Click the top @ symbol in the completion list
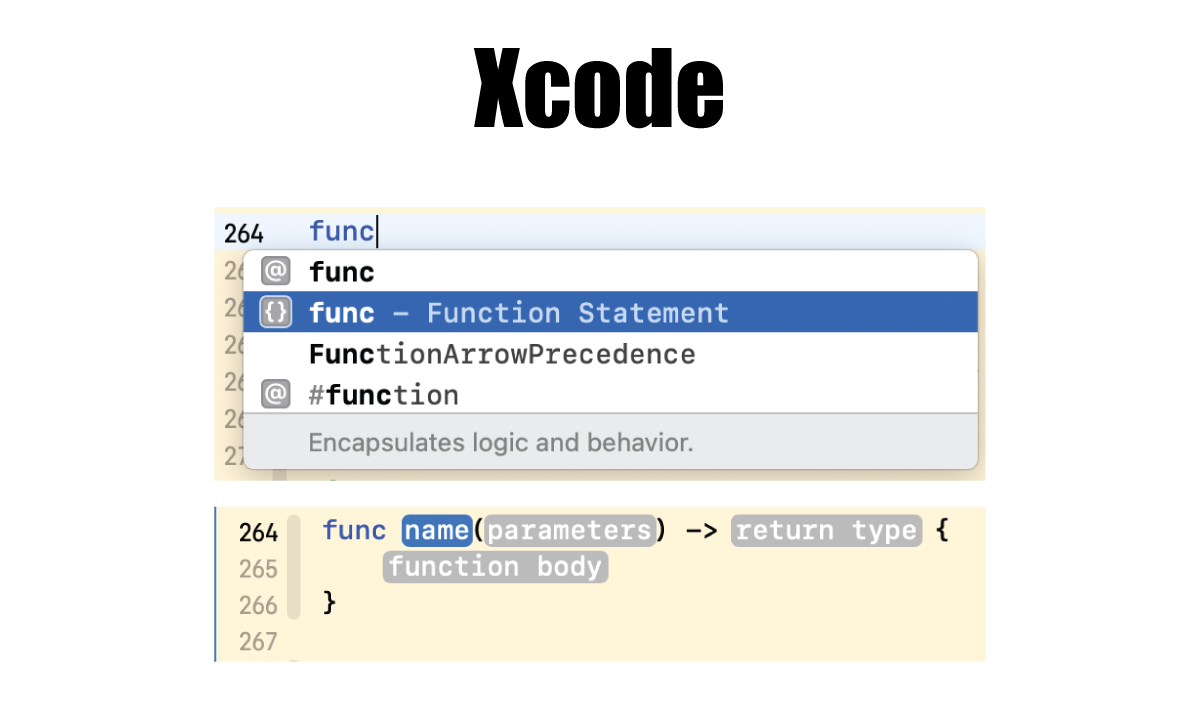Screen dimensions: 1200x724 275,271
